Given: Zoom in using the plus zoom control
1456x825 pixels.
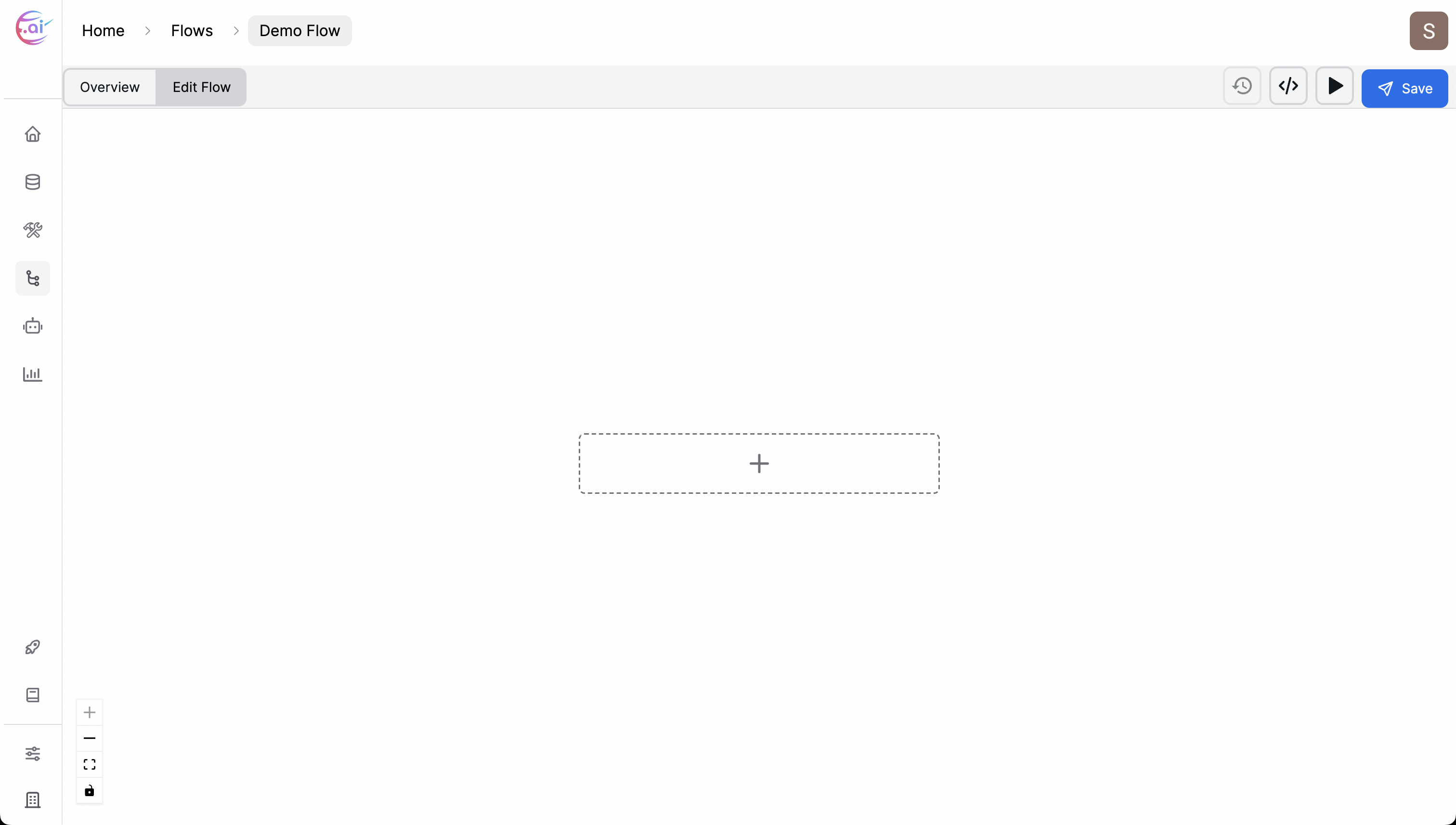Looking at the screenshot, I should [89, 711].
